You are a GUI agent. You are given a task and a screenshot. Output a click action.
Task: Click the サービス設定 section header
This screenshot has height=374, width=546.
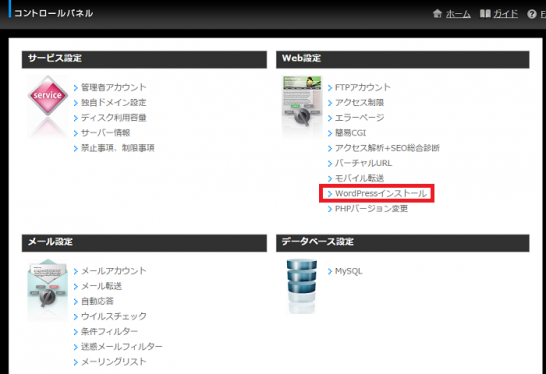click(144, 60)
